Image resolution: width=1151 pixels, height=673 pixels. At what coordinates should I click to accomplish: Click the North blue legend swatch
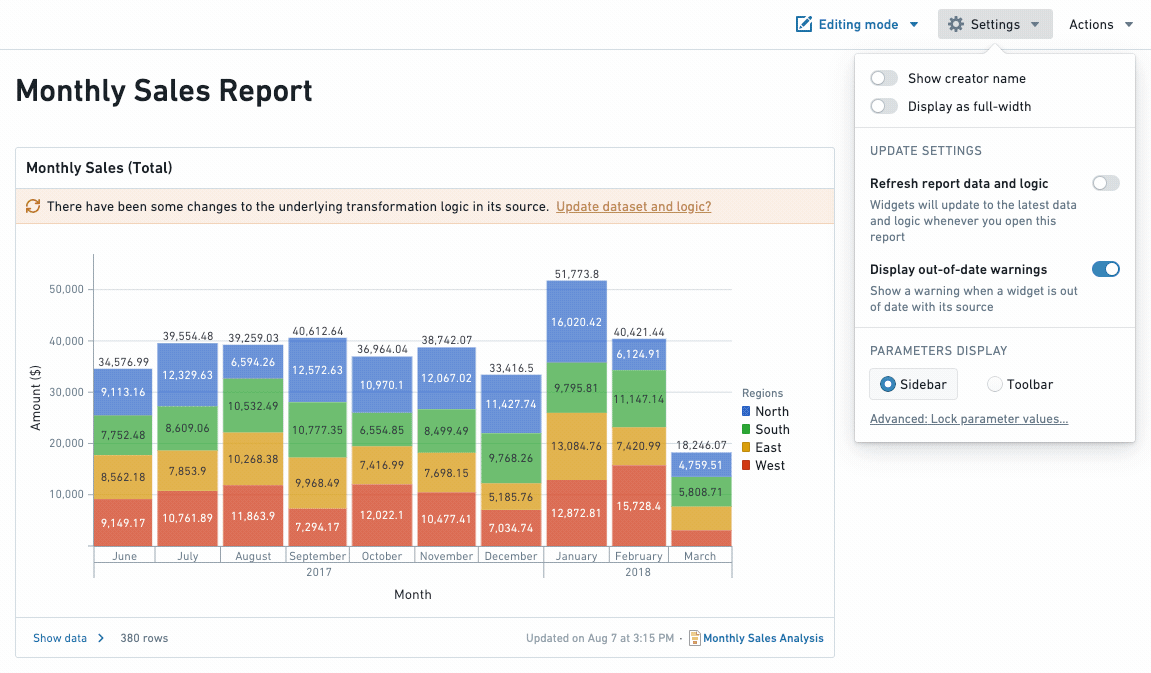click(x=746, y=412)
